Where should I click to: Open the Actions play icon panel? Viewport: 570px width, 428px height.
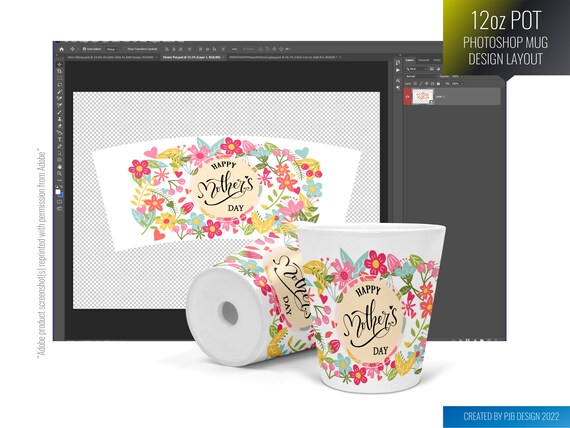[398, 70]
